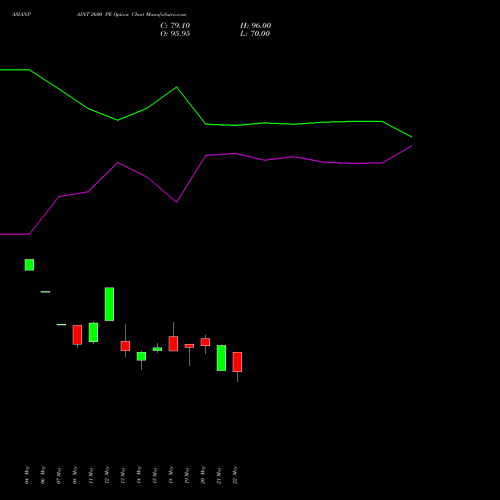This screenshot has width=500, height=500.
Task: Click the last red candle for 22 May
Action: pyautogui.click(x=237, y=362)
